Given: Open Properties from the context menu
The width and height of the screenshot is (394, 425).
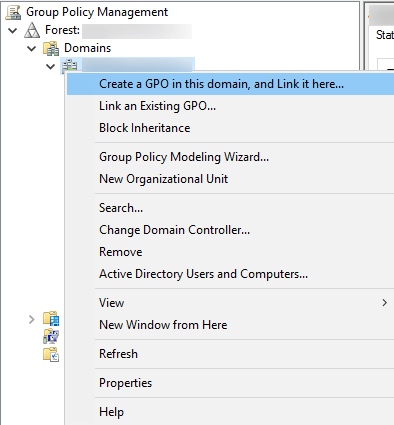Looking at the screenshot, I should pos(230,383).
